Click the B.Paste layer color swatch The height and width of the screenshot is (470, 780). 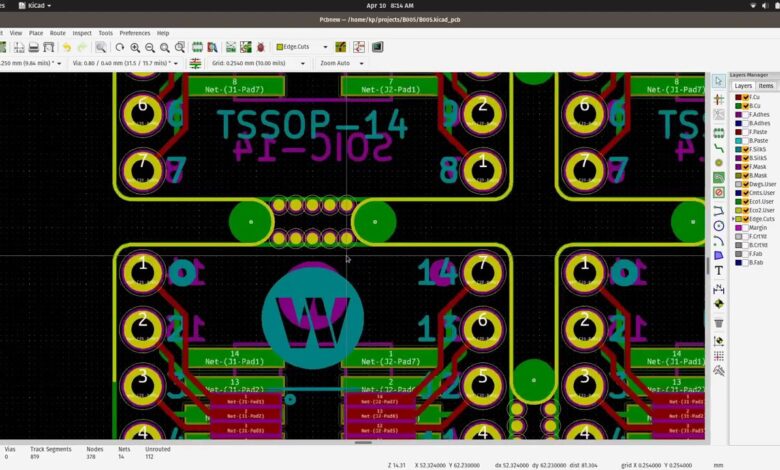(738, 141)
